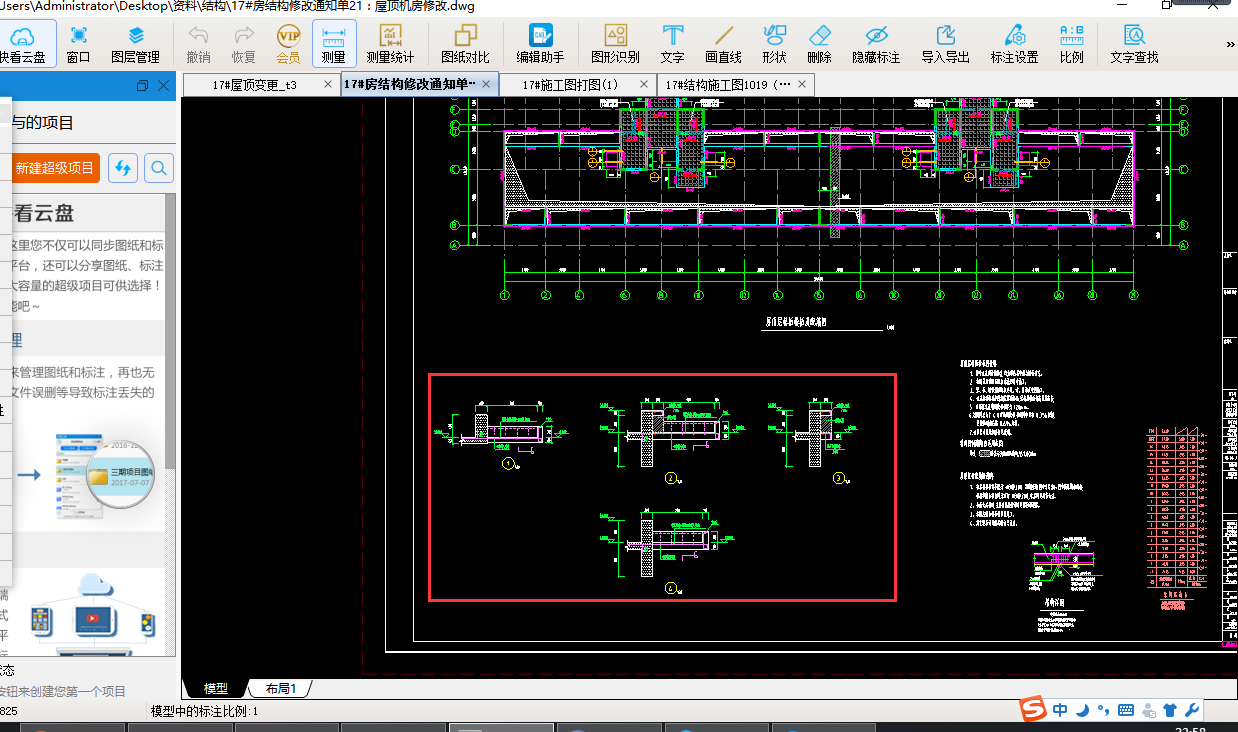Image resolution: width=1238 pixels, height=732 pixels.
Task: Open the VIP 会员 membership icon
Action: click(288, 45)
